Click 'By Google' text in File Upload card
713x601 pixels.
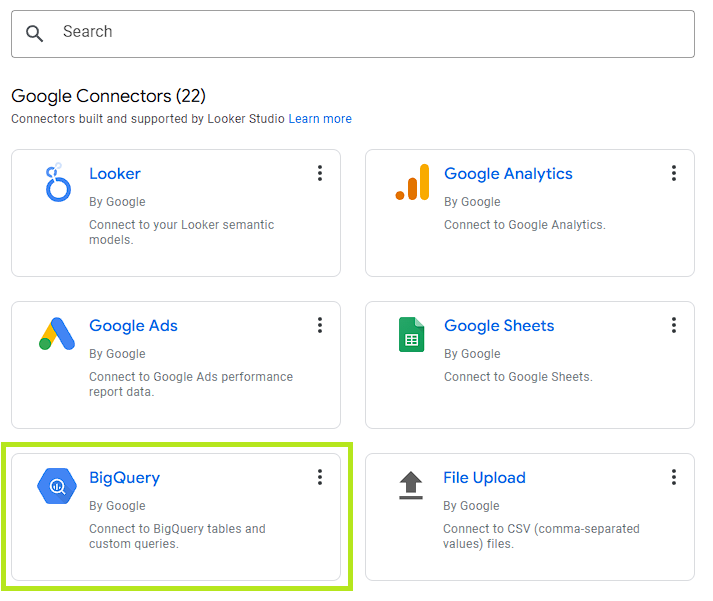click(472, 506)
